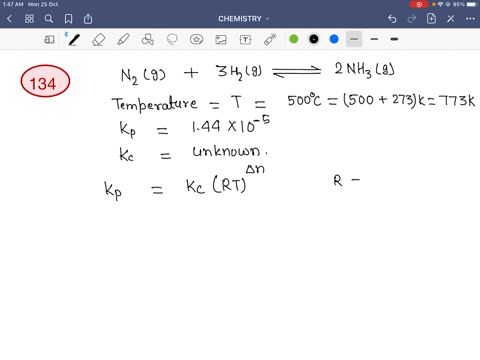480x360 pixels.
Task: Open the share export menu
Action: click(x=88, y=19)
